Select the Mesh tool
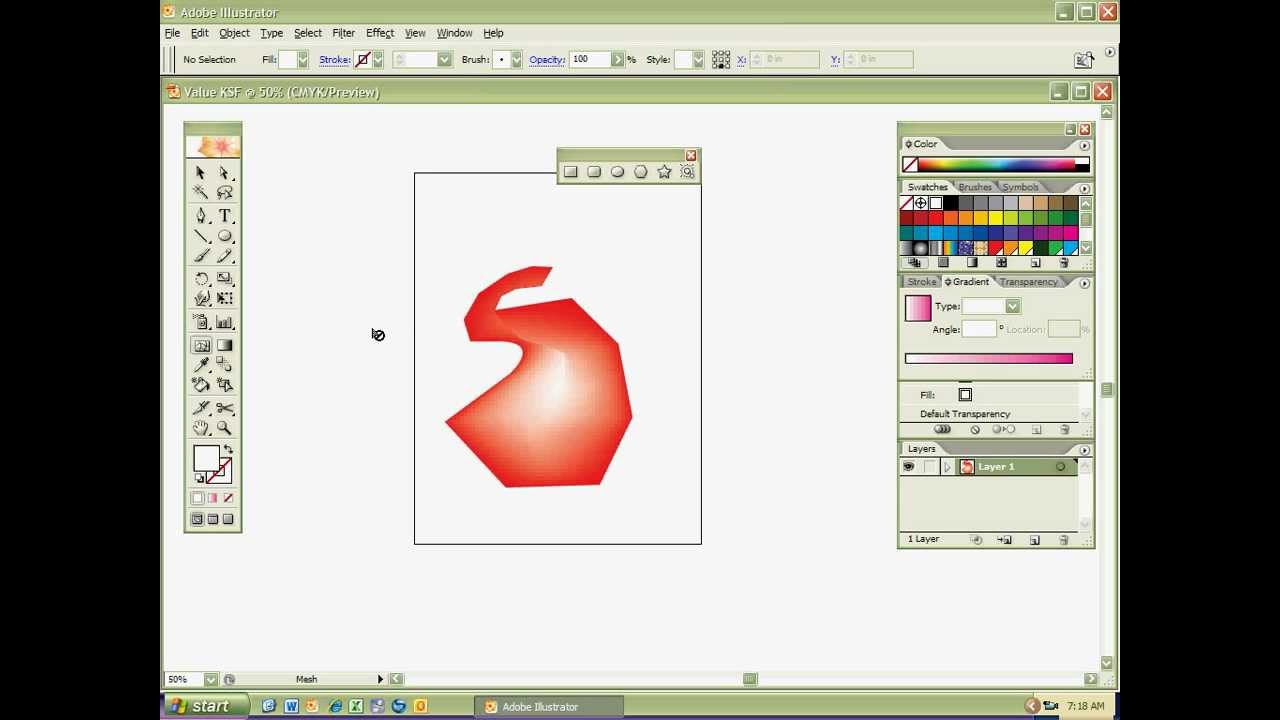 [201, 345]
